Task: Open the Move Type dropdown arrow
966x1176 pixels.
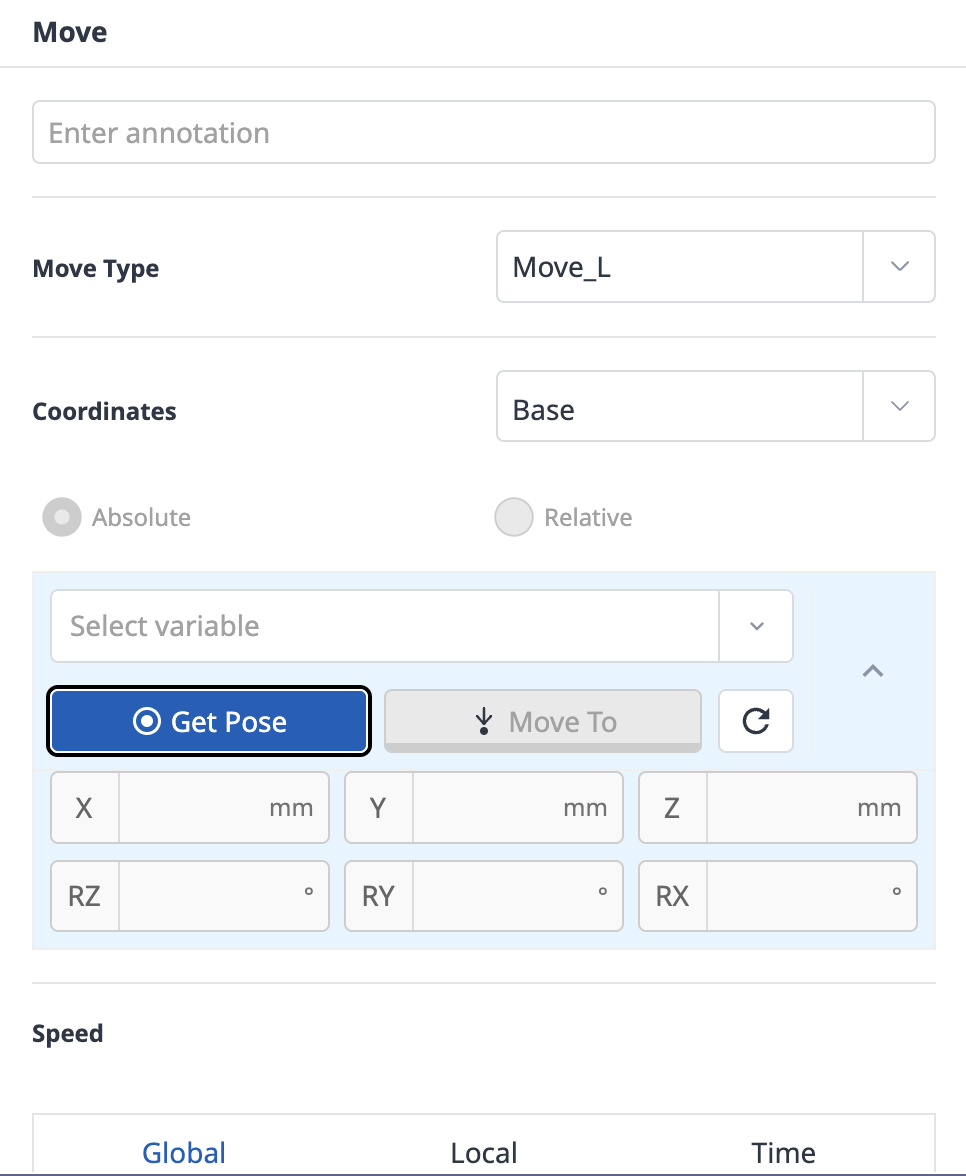Action: (x=899, y=266)
